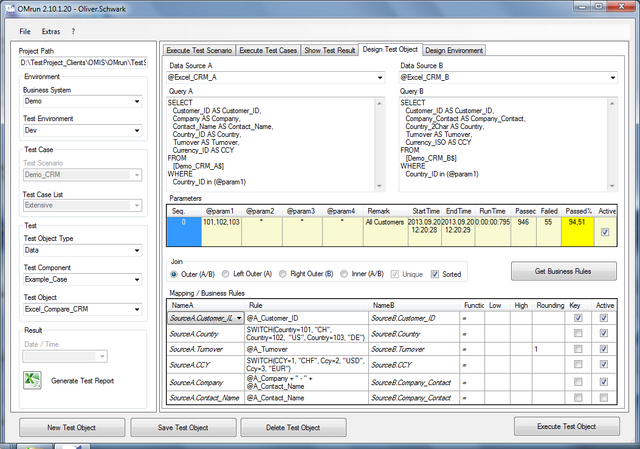640x449 pixels.
Task: Select the blue Seq. 0 cell
Action: coord(184,231)
